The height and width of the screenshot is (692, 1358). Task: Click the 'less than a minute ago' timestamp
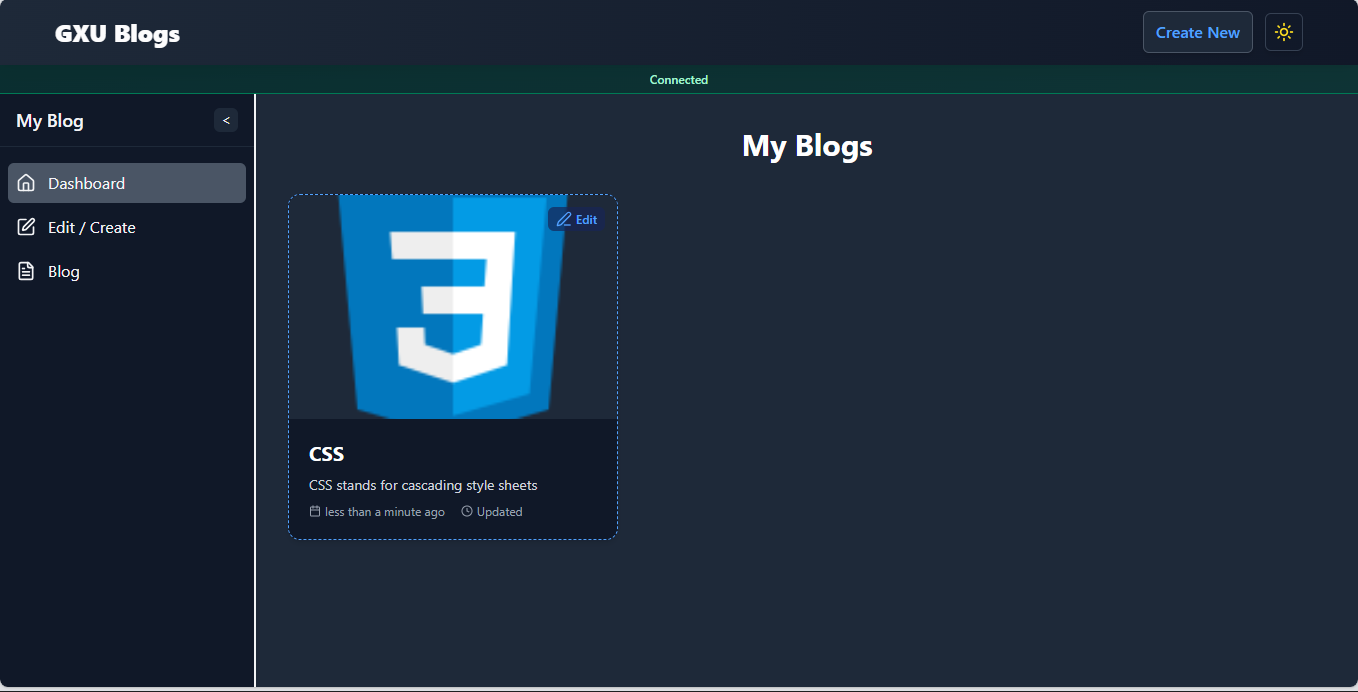click(x=385, y=512)
